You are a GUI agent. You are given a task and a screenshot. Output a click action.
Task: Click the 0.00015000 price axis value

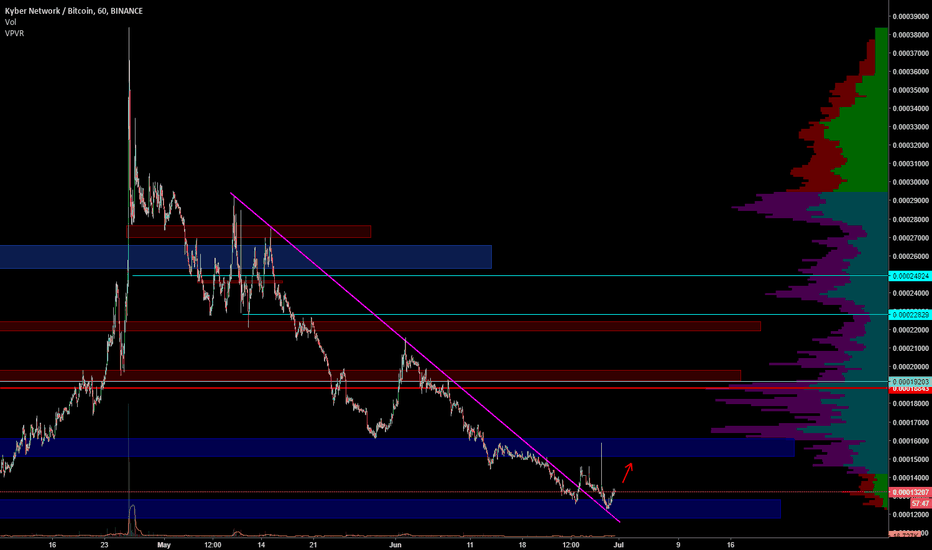(x=911, y=460)
